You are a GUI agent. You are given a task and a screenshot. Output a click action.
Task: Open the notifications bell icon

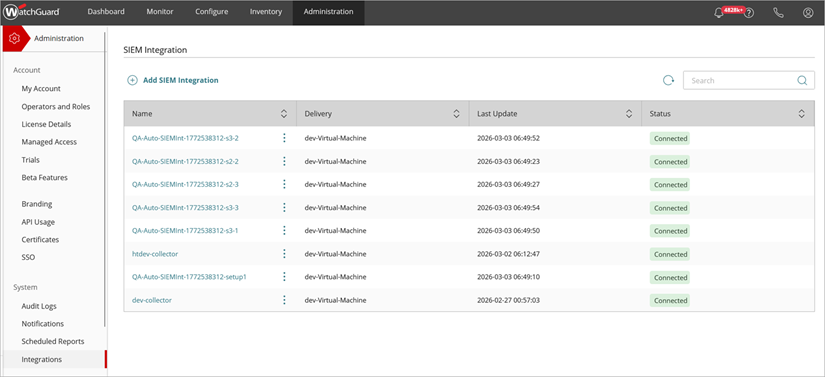(x=719, y=13)
